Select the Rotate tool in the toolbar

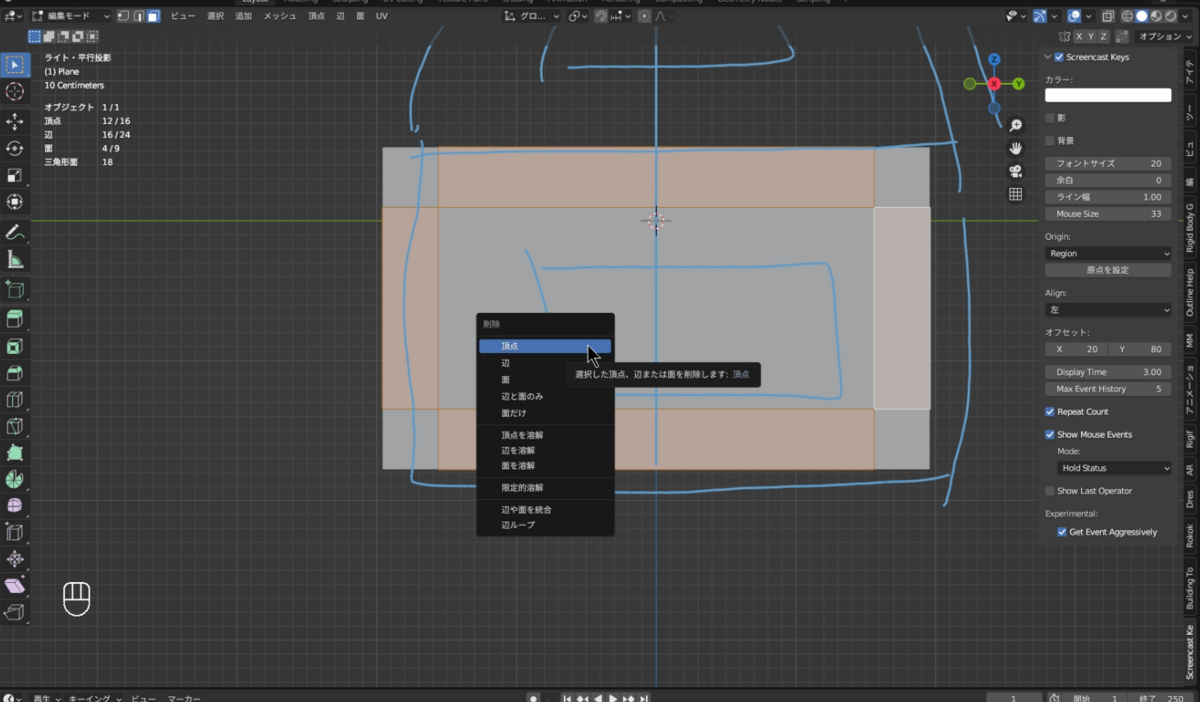click(15, 148)
